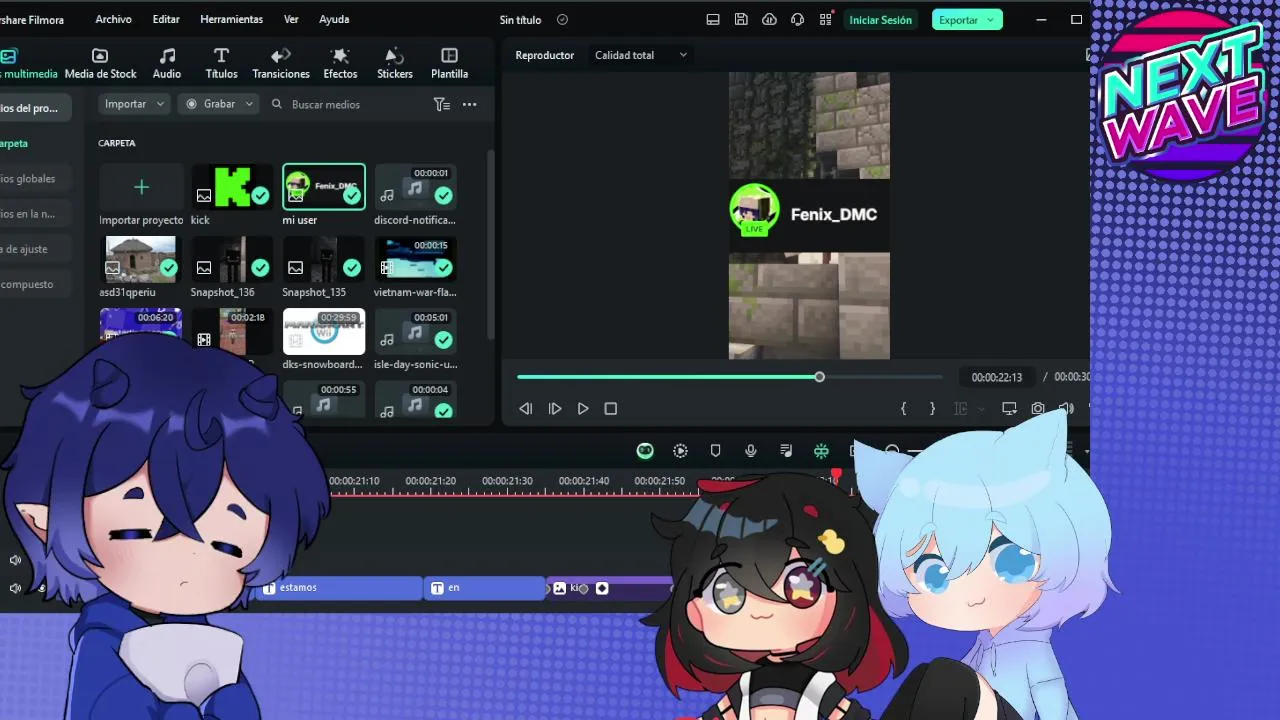The width and height of the screenshot is (1280, 720).
Task: Switch to the Títulos tab
Action: 221,63
